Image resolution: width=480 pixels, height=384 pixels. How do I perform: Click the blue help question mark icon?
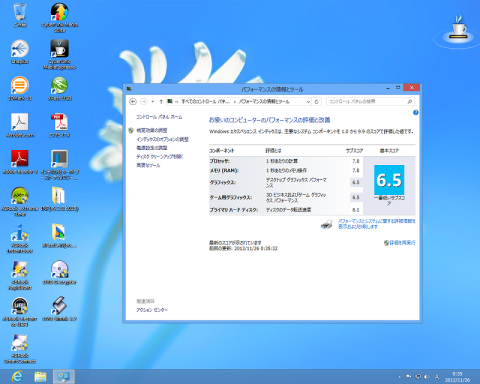(x=415, y=113)
